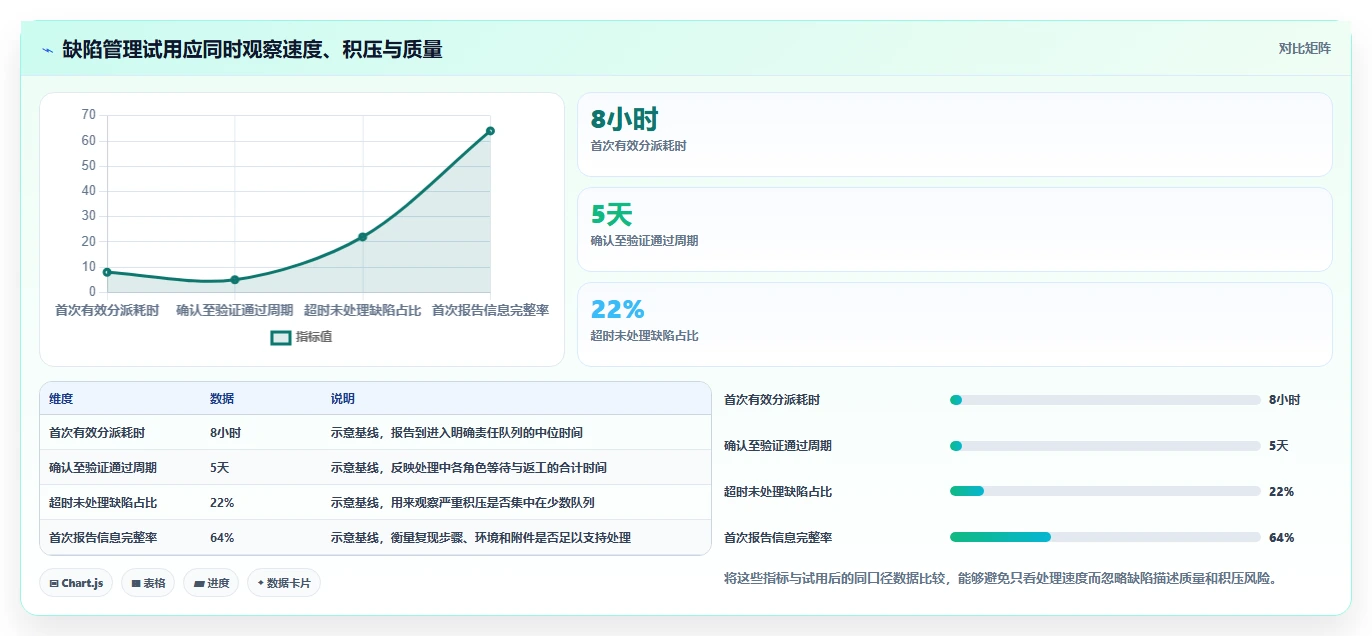Click the 确认至验证通过周期 progress bar
This screenshot has width=1372, height=636.
(1105, 446)
